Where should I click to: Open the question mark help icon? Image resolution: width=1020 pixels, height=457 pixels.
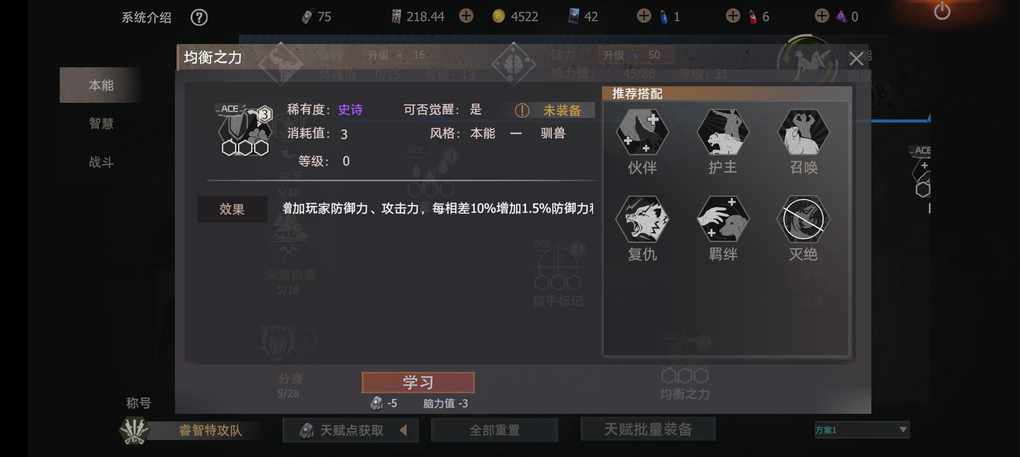pyautogui.click(x=199, y=18)
